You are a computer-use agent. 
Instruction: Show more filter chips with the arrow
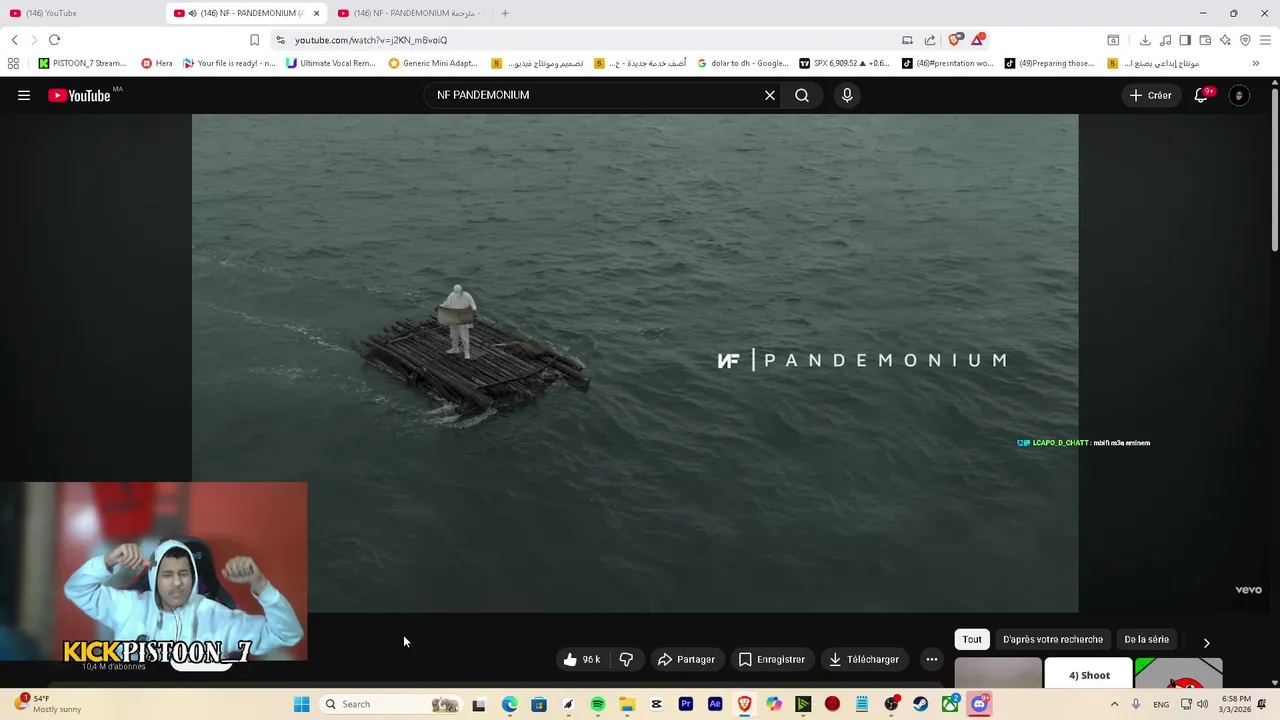(1206, 642)
